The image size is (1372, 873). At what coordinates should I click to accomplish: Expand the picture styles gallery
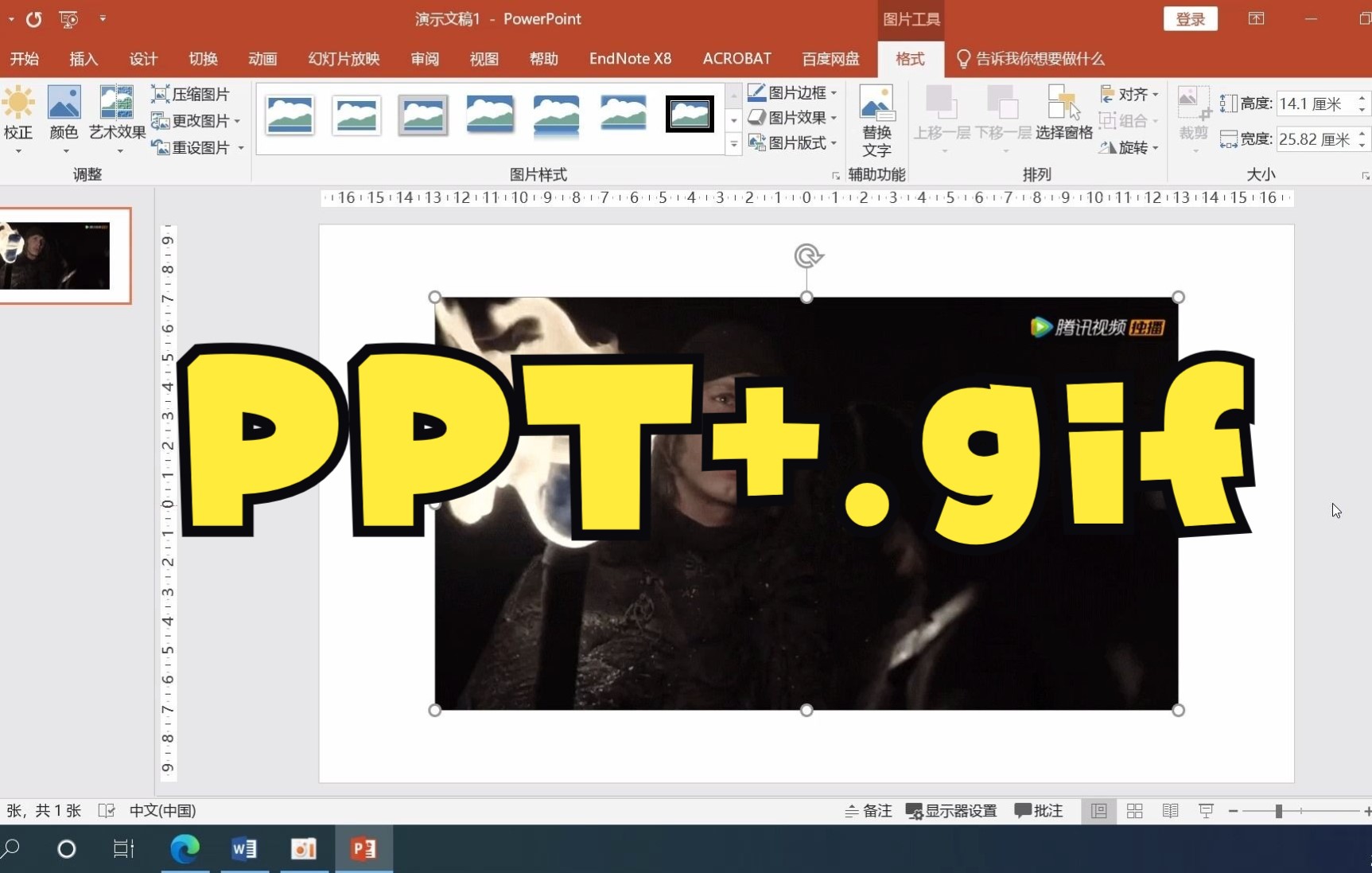tap(733, 144)
